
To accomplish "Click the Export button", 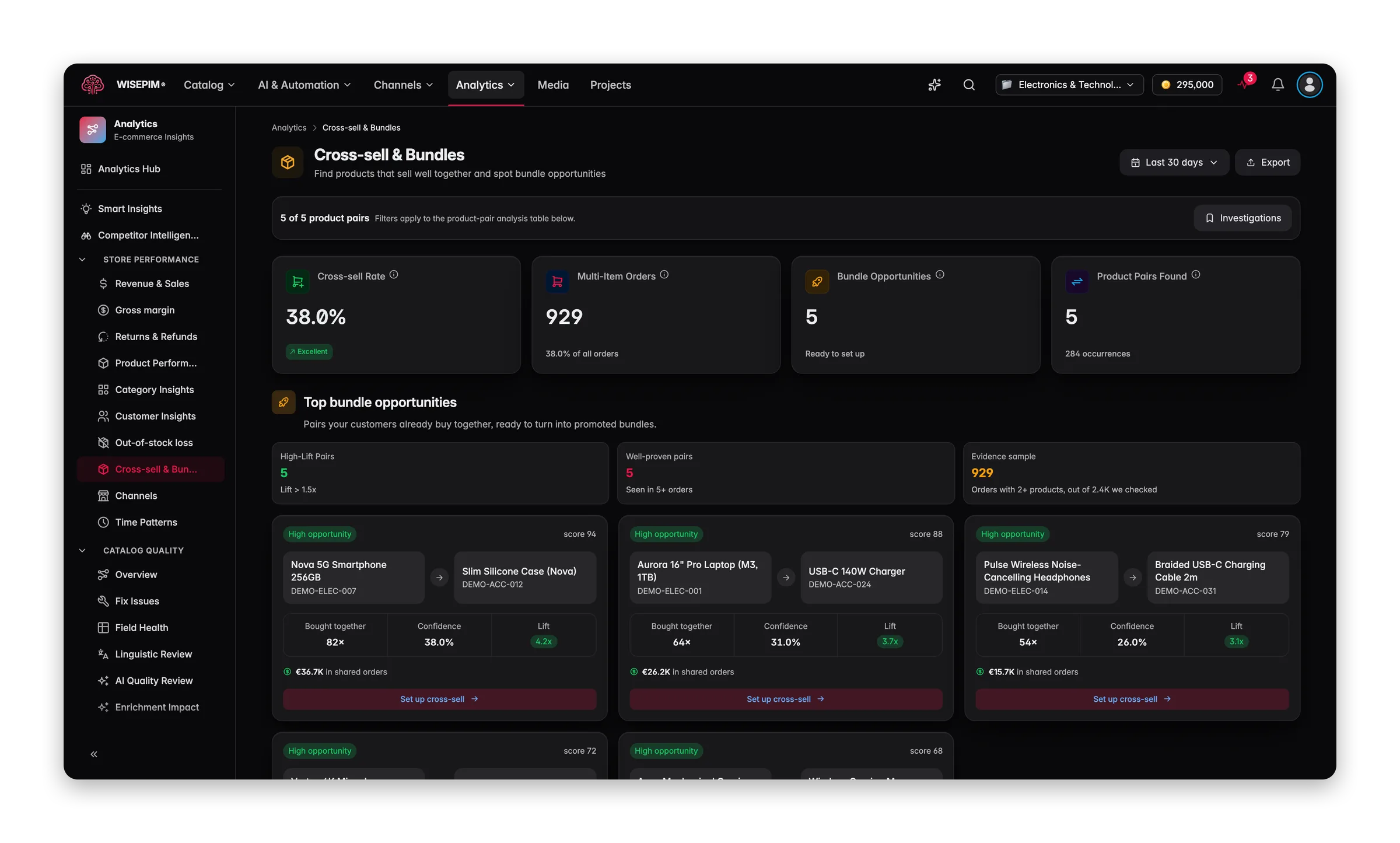I will pyautogui.click(x=1268, y=162).
